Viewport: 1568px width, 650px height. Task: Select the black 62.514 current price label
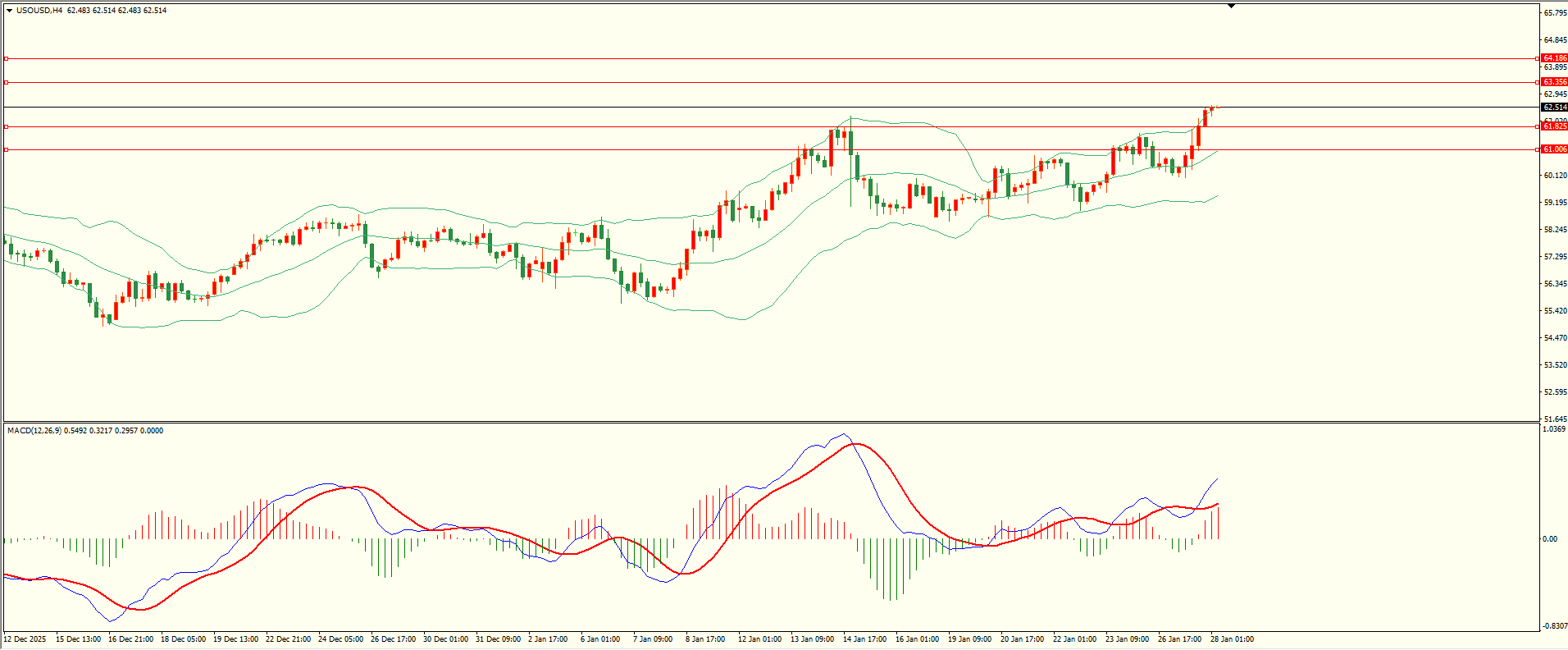coord(1554,108)
